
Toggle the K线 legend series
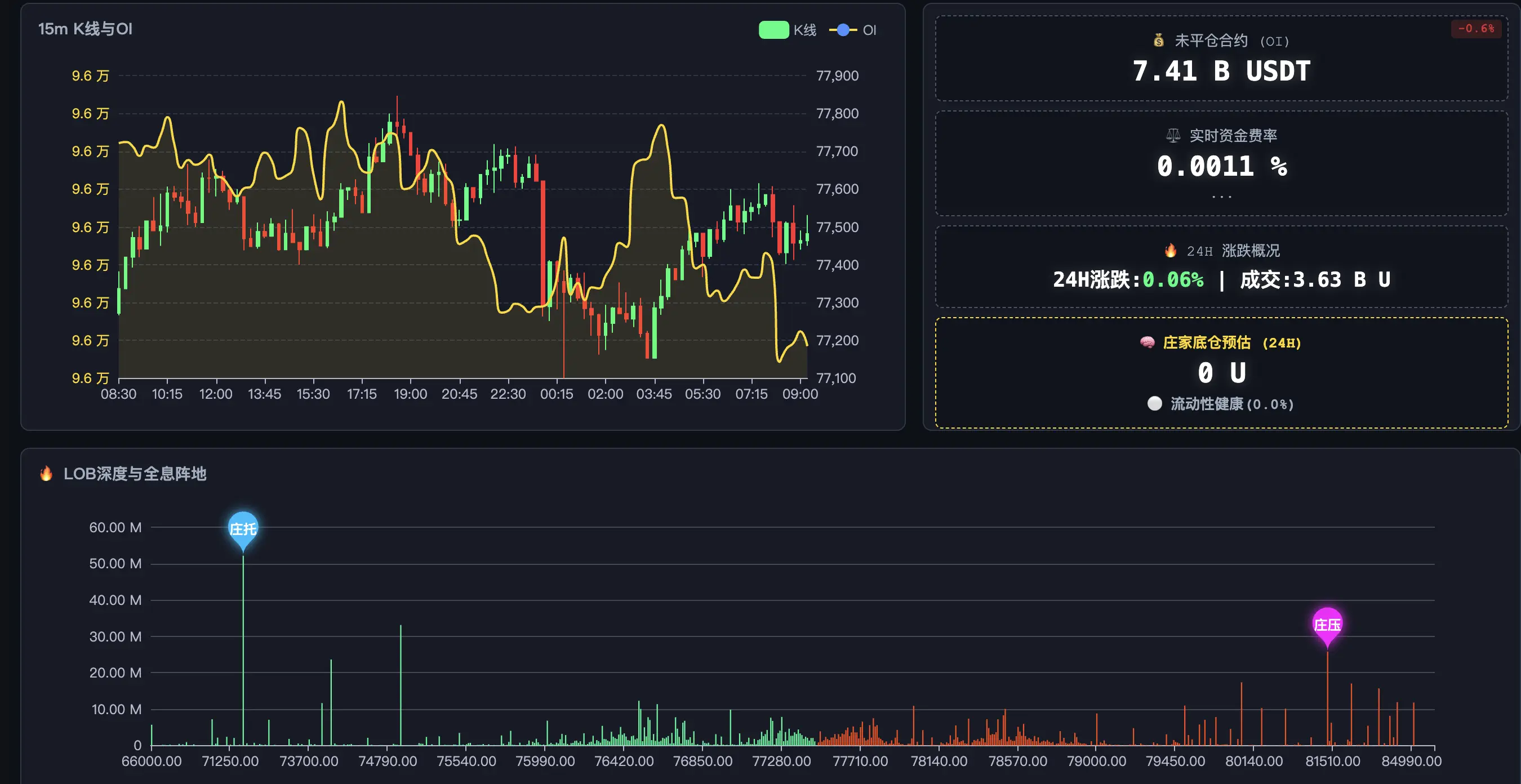click(804, 30)
